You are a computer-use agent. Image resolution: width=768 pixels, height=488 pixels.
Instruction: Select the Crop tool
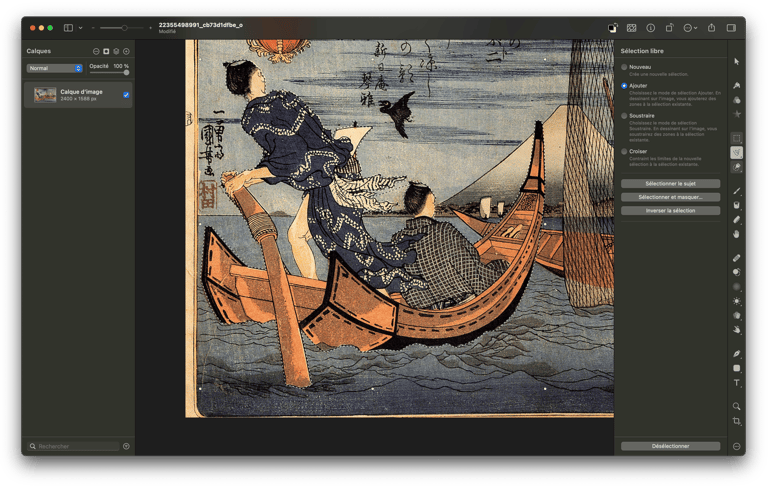point(736,421)
